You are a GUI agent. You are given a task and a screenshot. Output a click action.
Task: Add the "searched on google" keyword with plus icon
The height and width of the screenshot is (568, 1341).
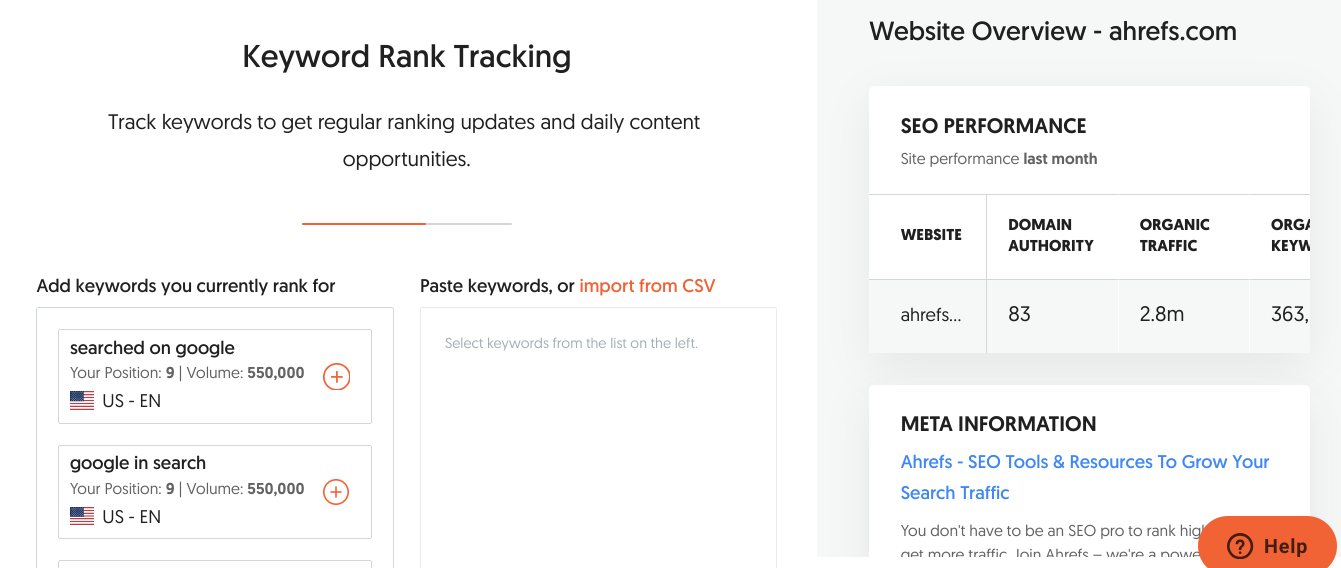pos(336,377)
